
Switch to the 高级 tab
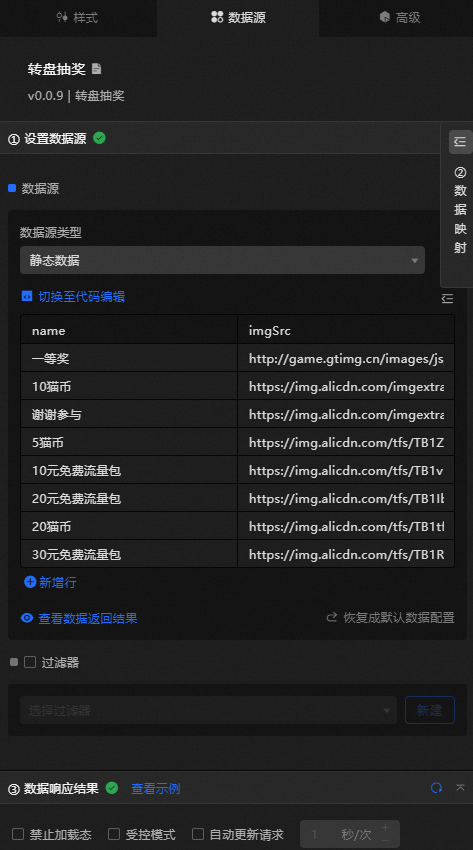coord(400,17)
